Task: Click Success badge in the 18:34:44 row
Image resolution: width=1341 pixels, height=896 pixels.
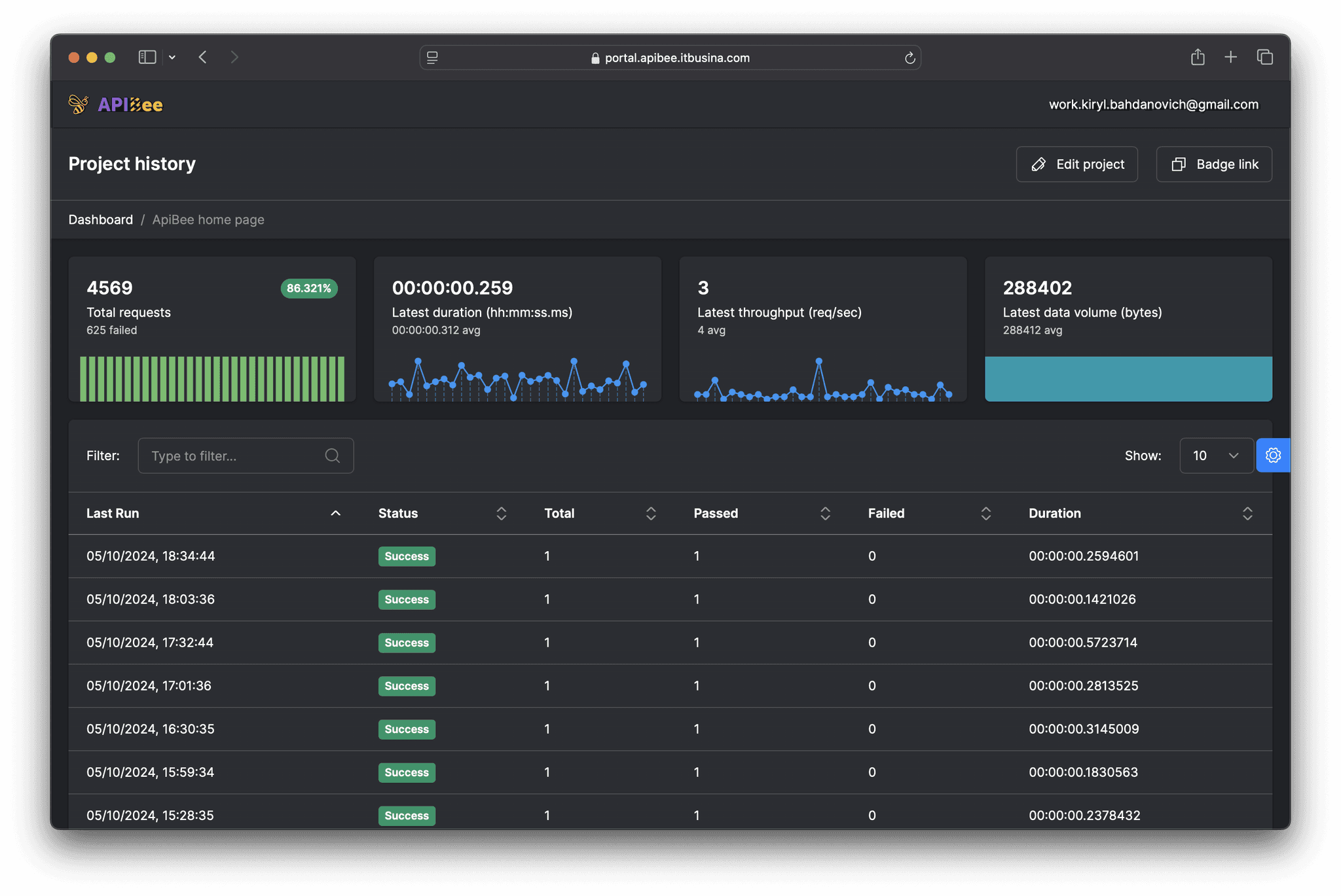Action: [x=407, y=556]
